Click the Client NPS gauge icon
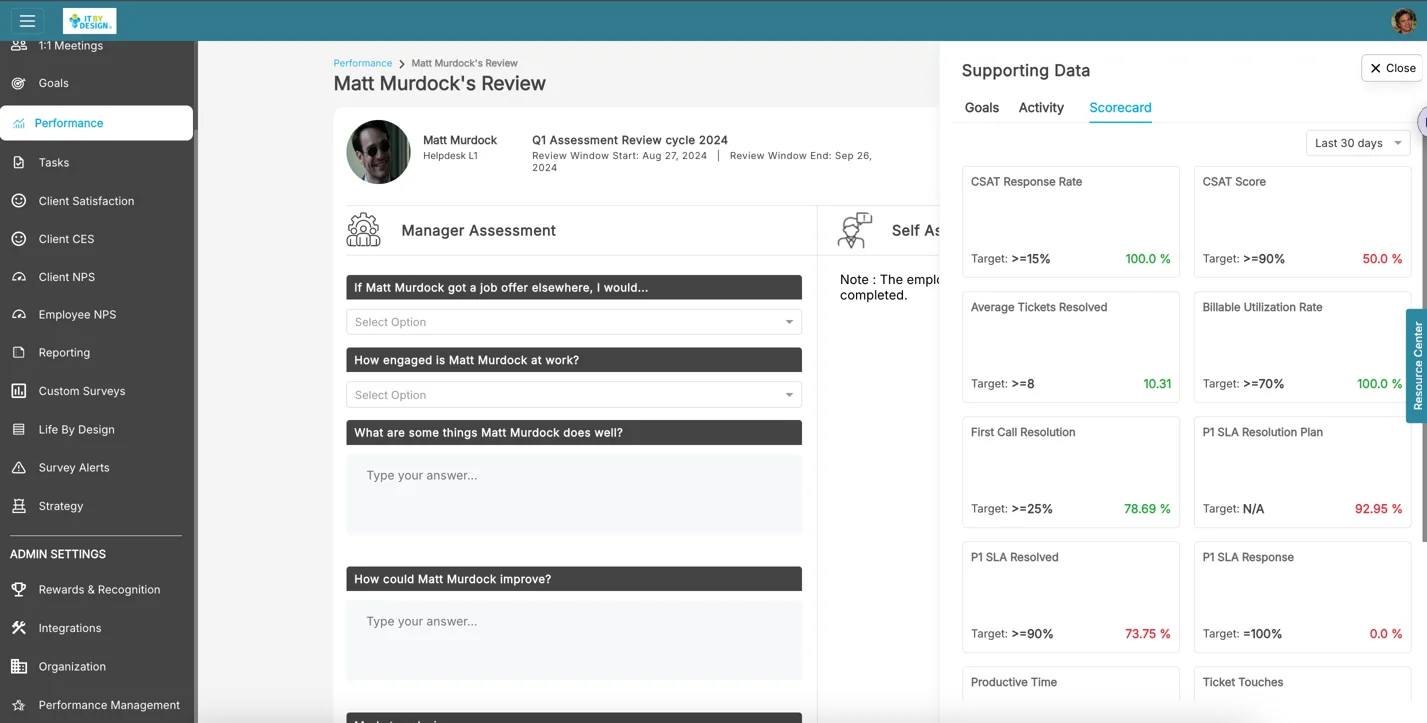 pyautogui.click(x=19, y=277)
